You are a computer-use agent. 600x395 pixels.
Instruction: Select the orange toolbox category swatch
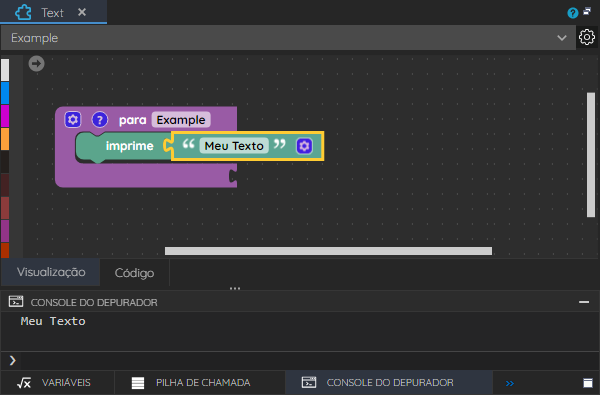coord(5,139)
